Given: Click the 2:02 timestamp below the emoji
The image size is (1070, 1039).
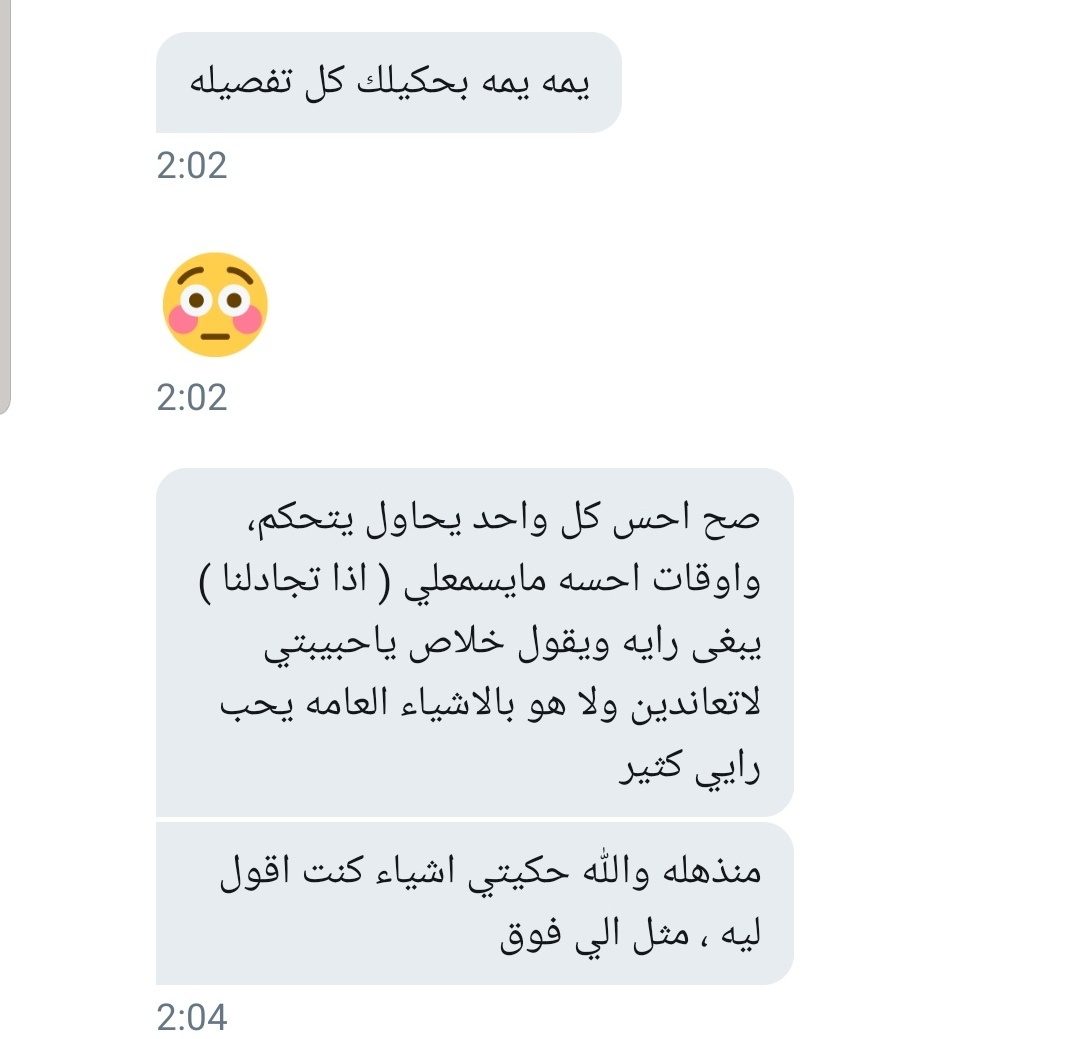Looking at the screenshot, I should 192,398.
